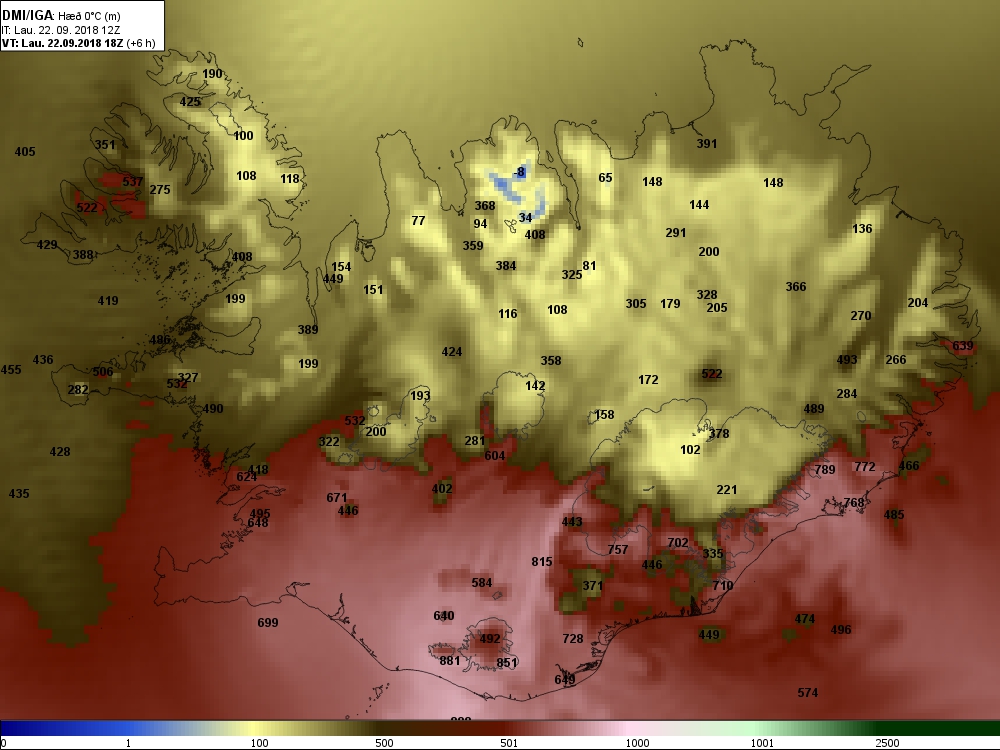Click the map value 275
This screenshot has height=750, width=1000.
point(159,189)
